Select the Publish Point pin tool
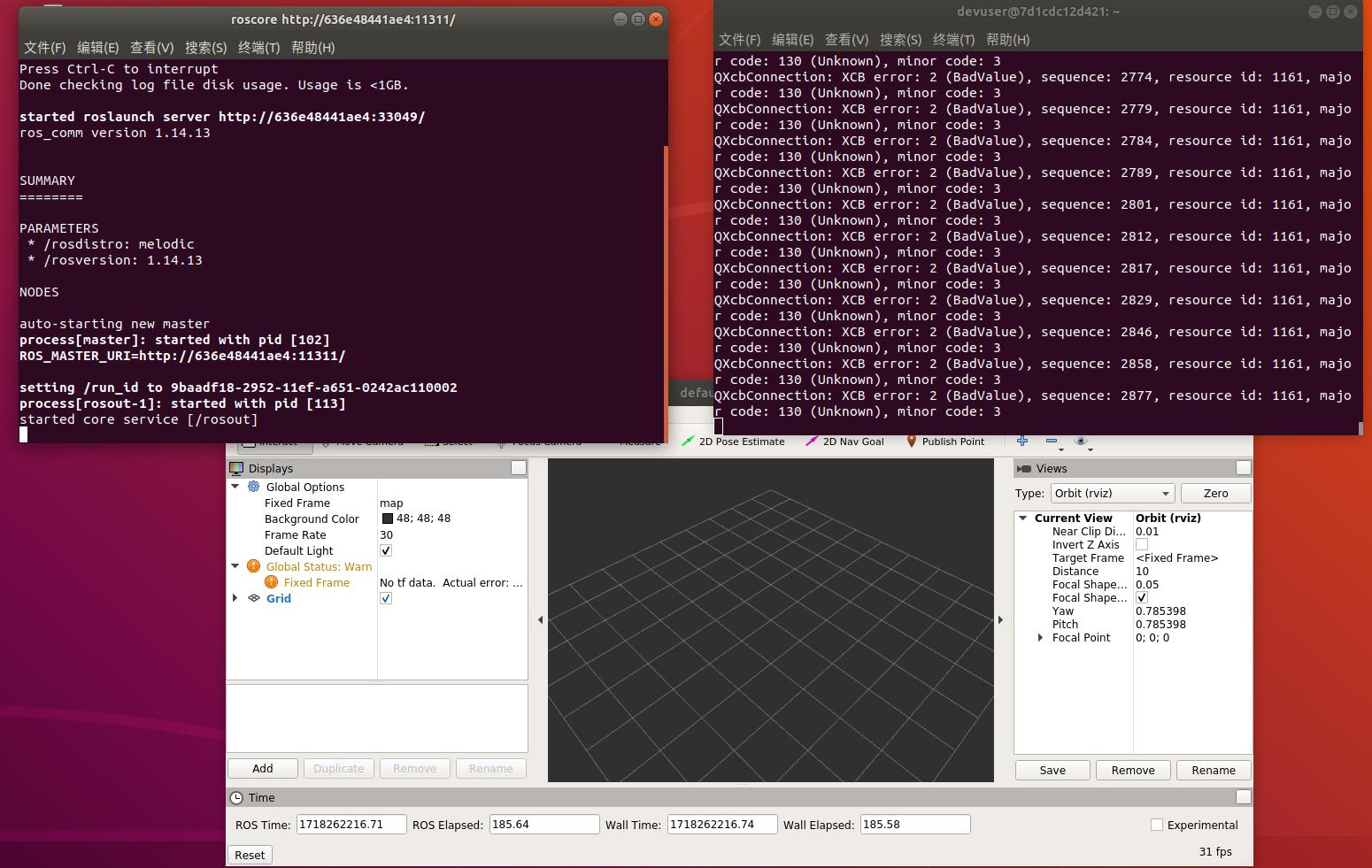This screenshot has height=868, width=1372. click(945, 442)
